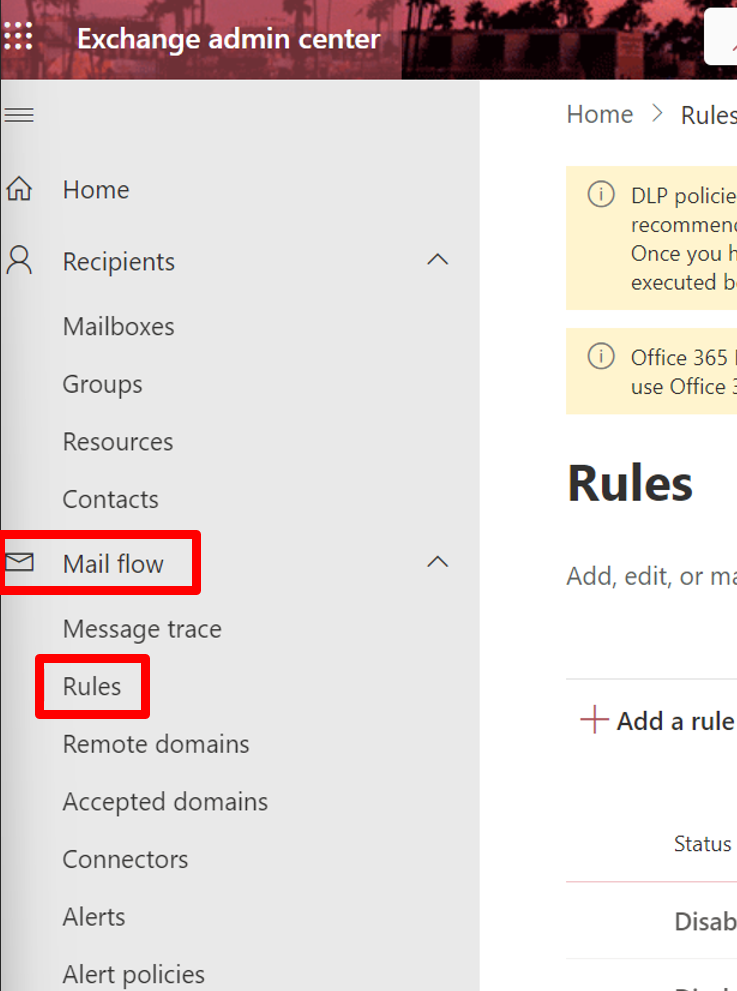Select Connectors from the navigation
Image resolution: width=737 pixels, height=991 pixels.
pyautogui.click(x=125, y=859)
